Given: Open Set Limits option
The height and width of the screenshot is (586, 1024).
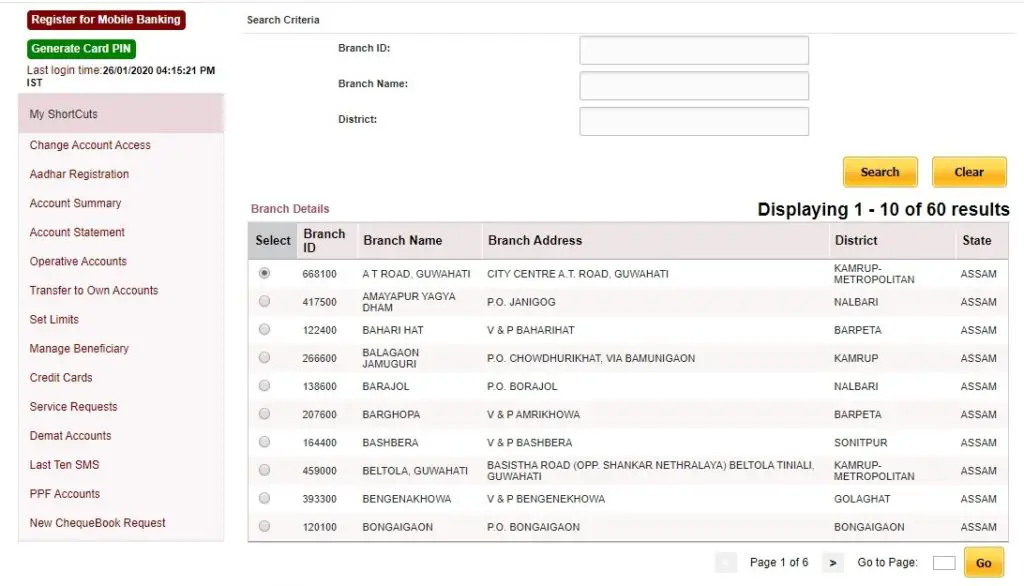Looking at the screenshot, I should pos(54,319).
